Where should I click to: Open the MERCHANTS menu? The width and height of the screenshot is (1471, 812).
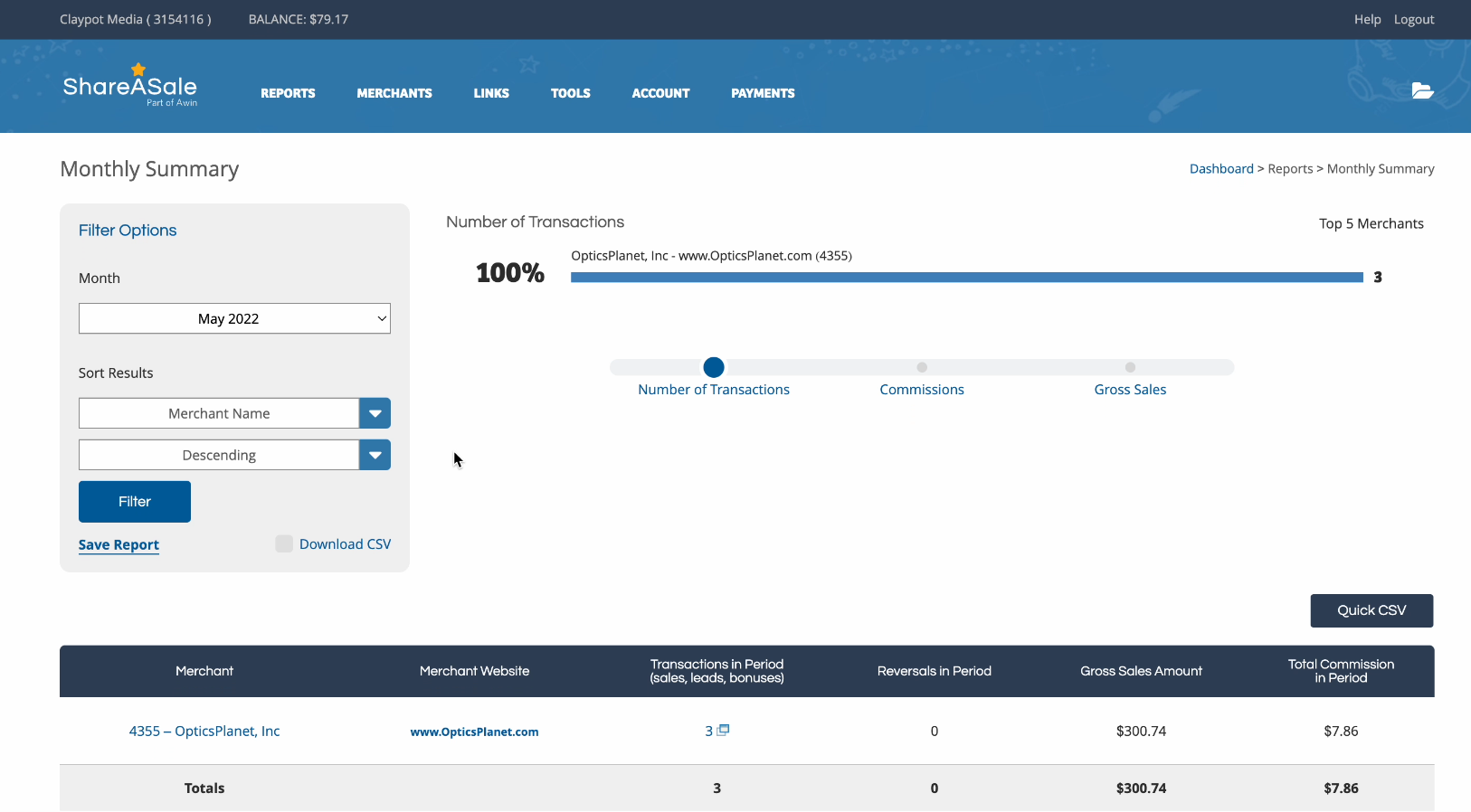tap(394, 93)
